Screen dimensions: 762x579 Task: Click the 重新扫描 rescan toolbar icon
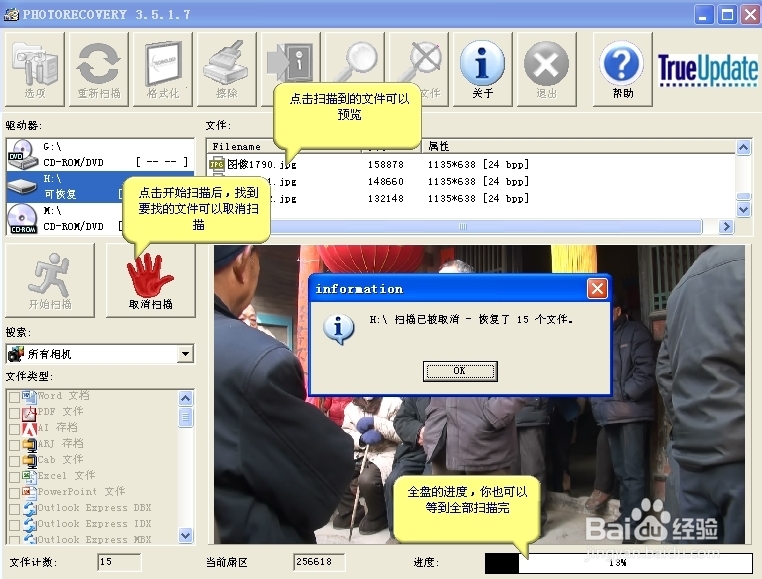99,69
